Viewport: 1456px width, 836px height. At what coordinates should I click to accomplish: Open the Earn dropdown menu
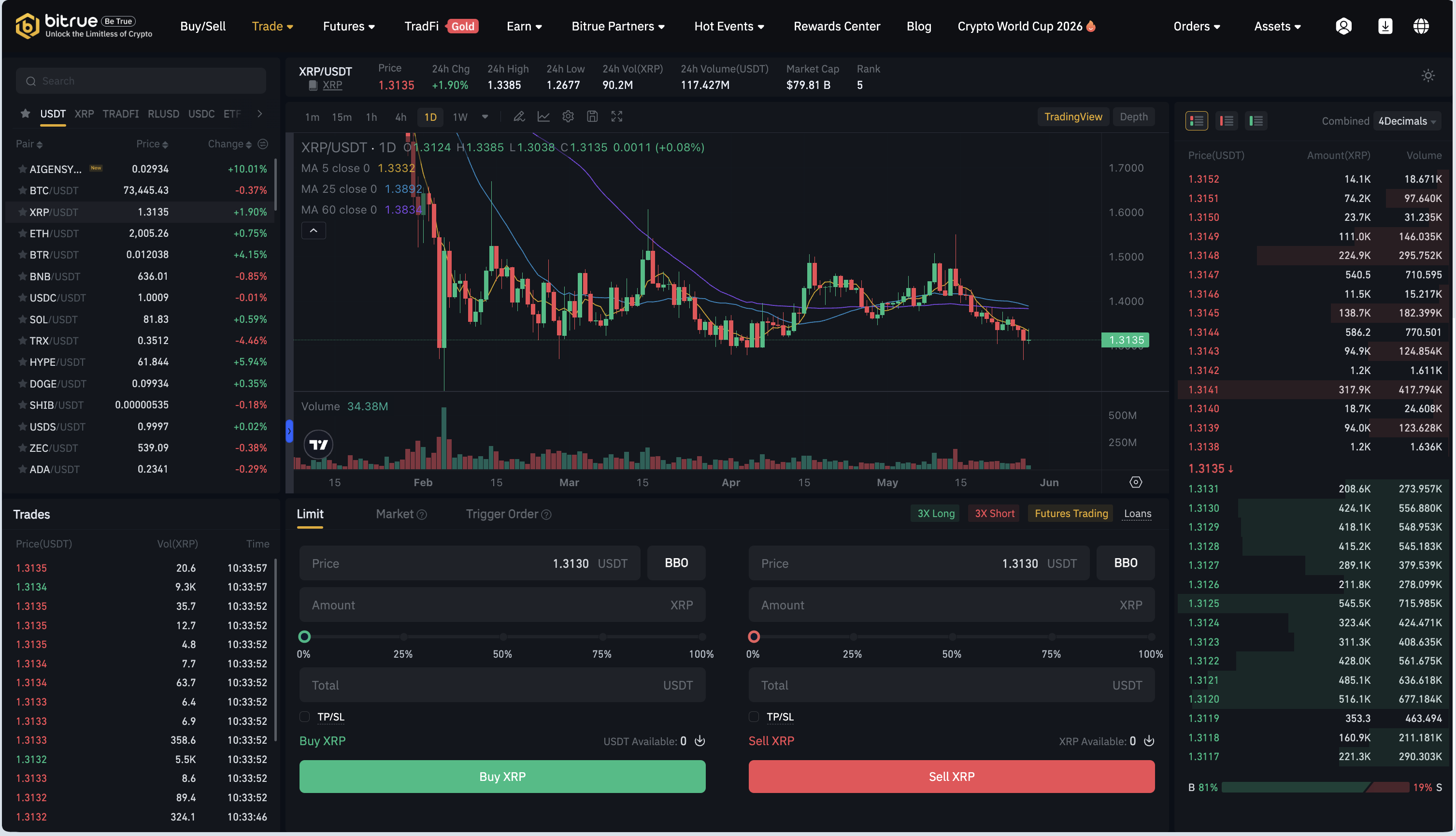(x=524, y=27)
